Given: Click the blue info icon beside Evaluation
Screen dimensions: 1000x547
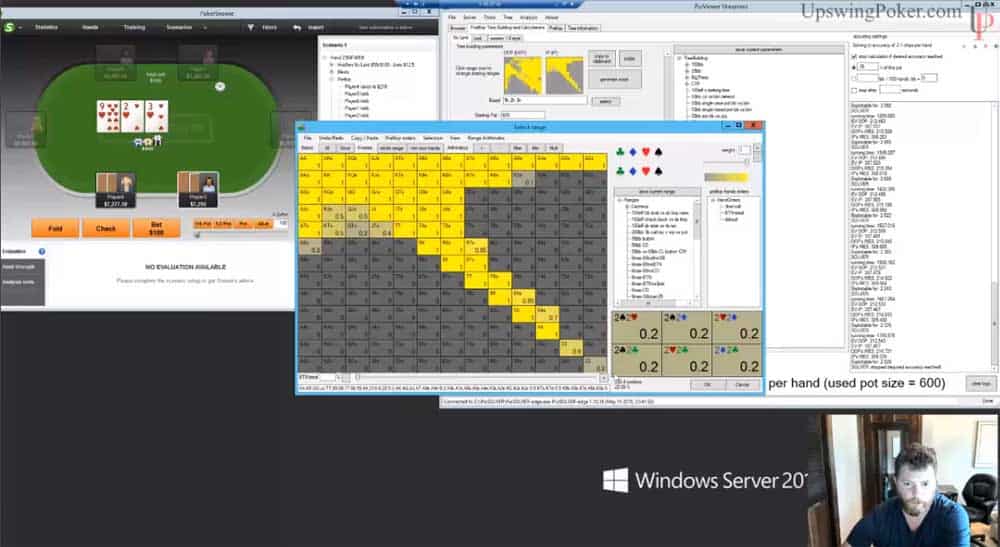Looking at the screenshot, I should pos(42,252).
